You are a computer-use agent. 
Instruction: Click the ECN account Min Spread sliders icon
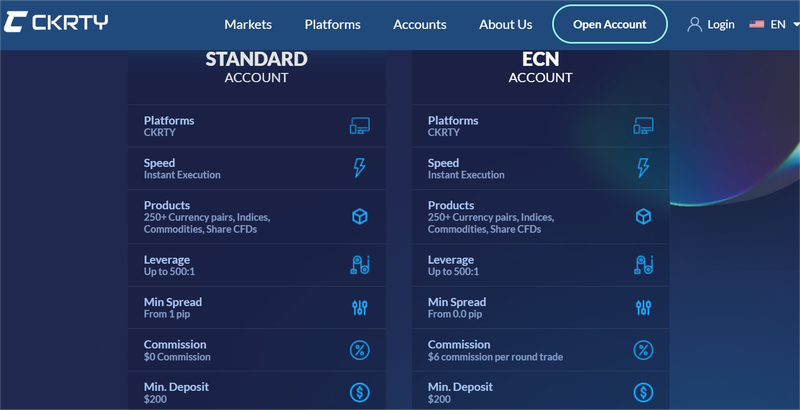click(643, 308)
